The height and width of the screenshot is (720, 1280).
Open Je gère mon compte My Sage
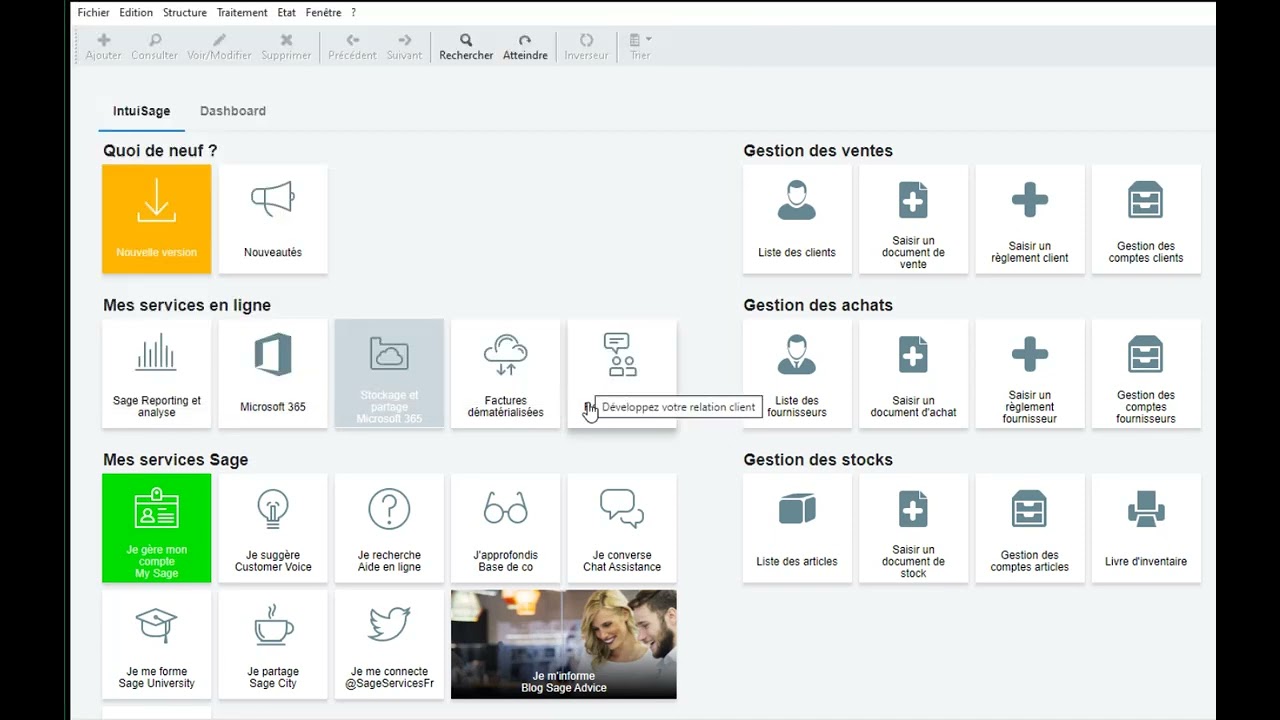156,528
